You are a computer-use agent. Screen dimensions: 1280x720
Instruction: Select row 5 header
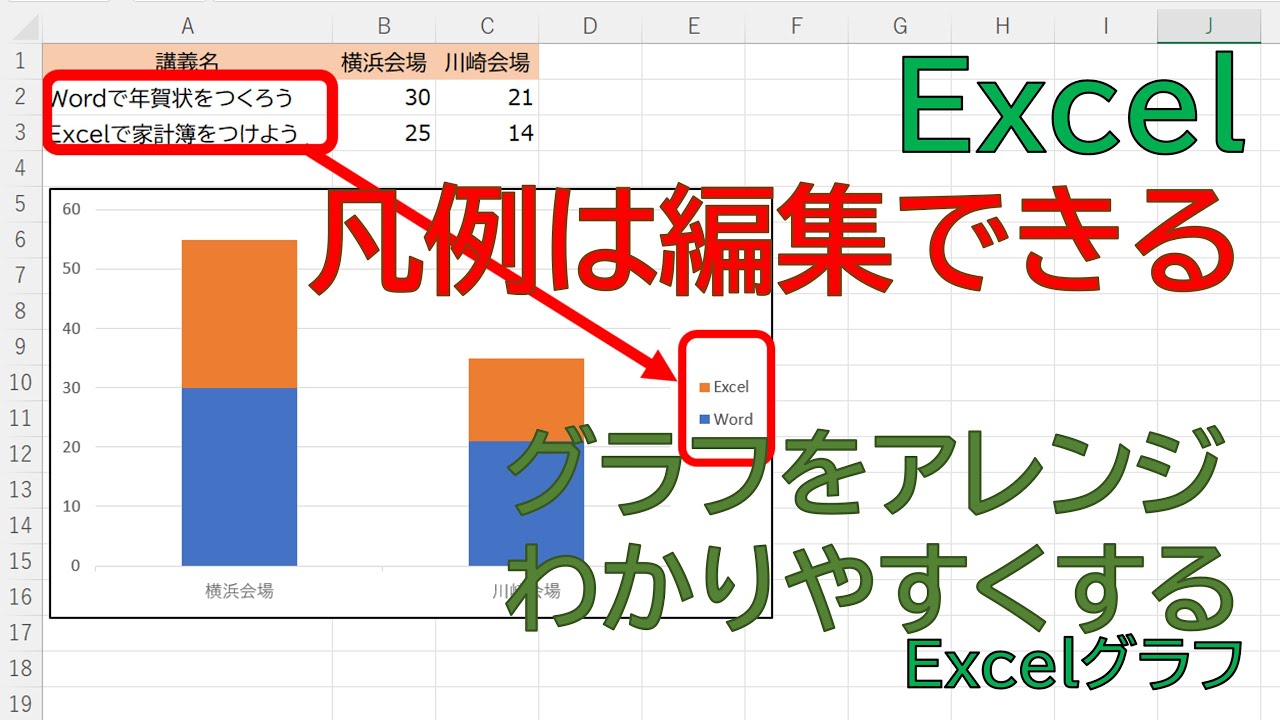coord(21,204)
